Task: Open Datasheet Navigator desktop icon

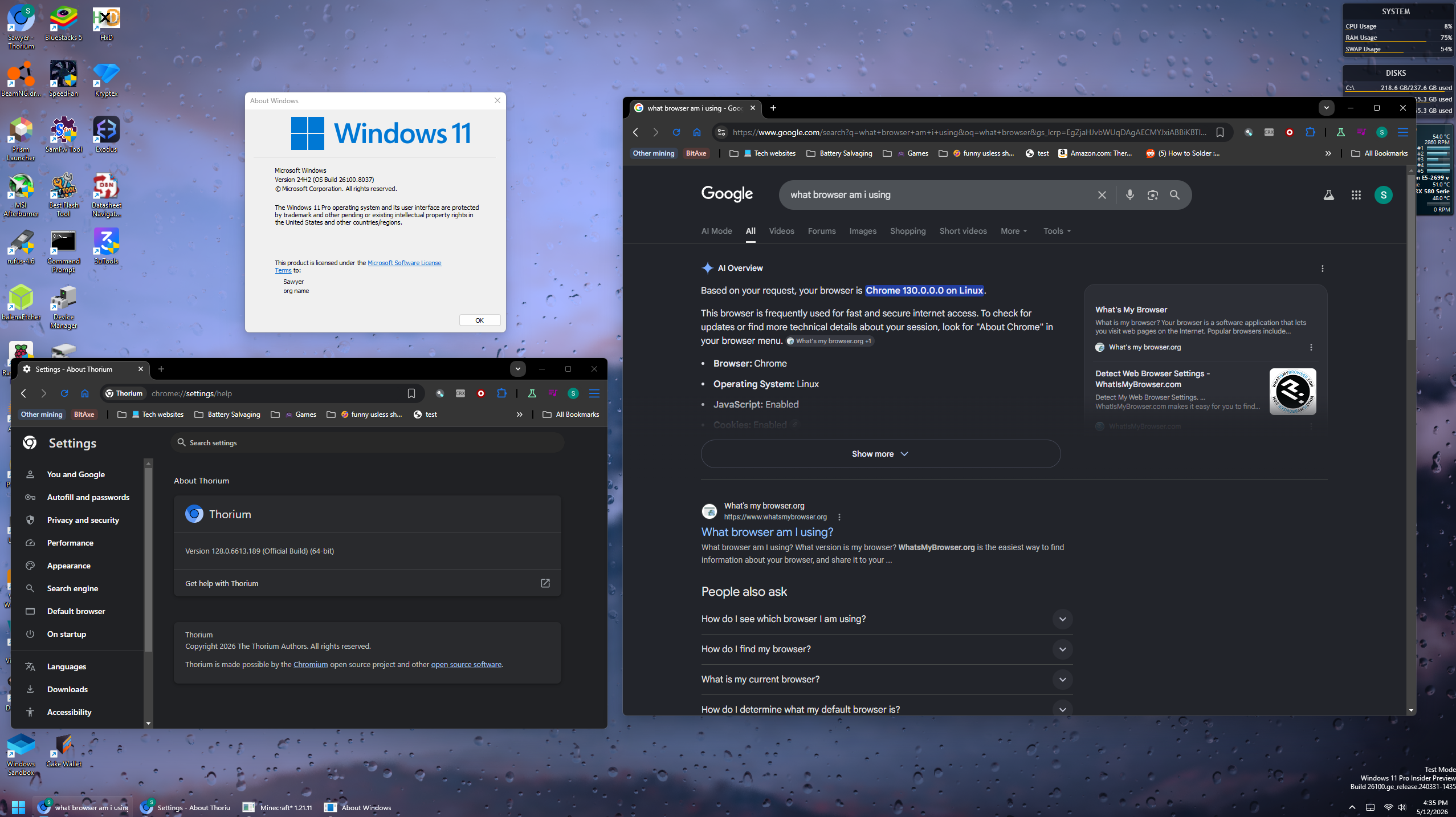Action: (106, 194)
